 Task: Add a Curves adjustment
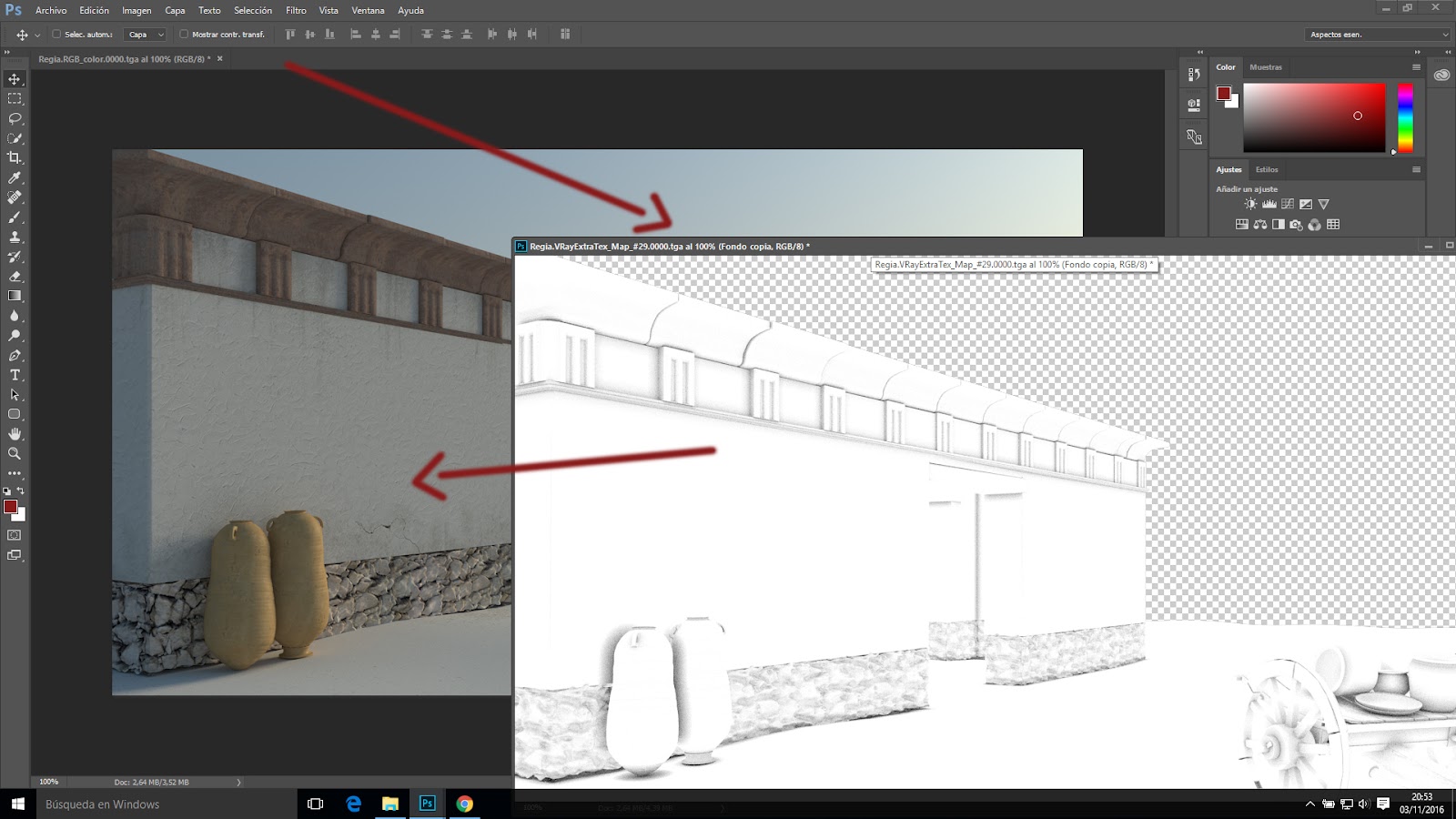coord(1288,205)
